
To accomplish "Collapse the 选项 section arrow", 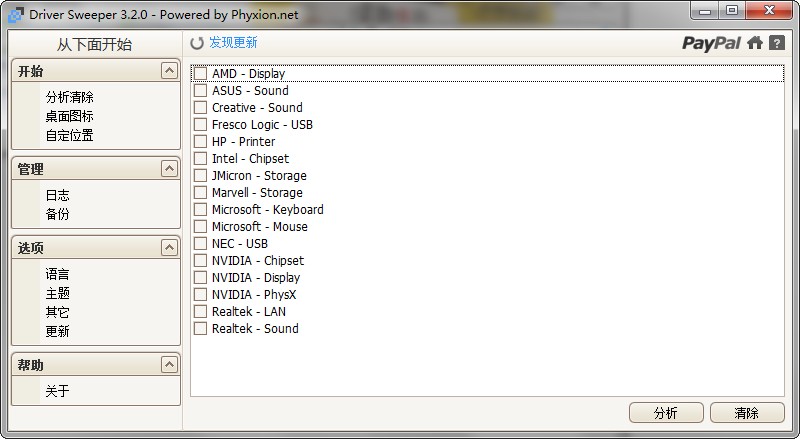I will 169,247.
